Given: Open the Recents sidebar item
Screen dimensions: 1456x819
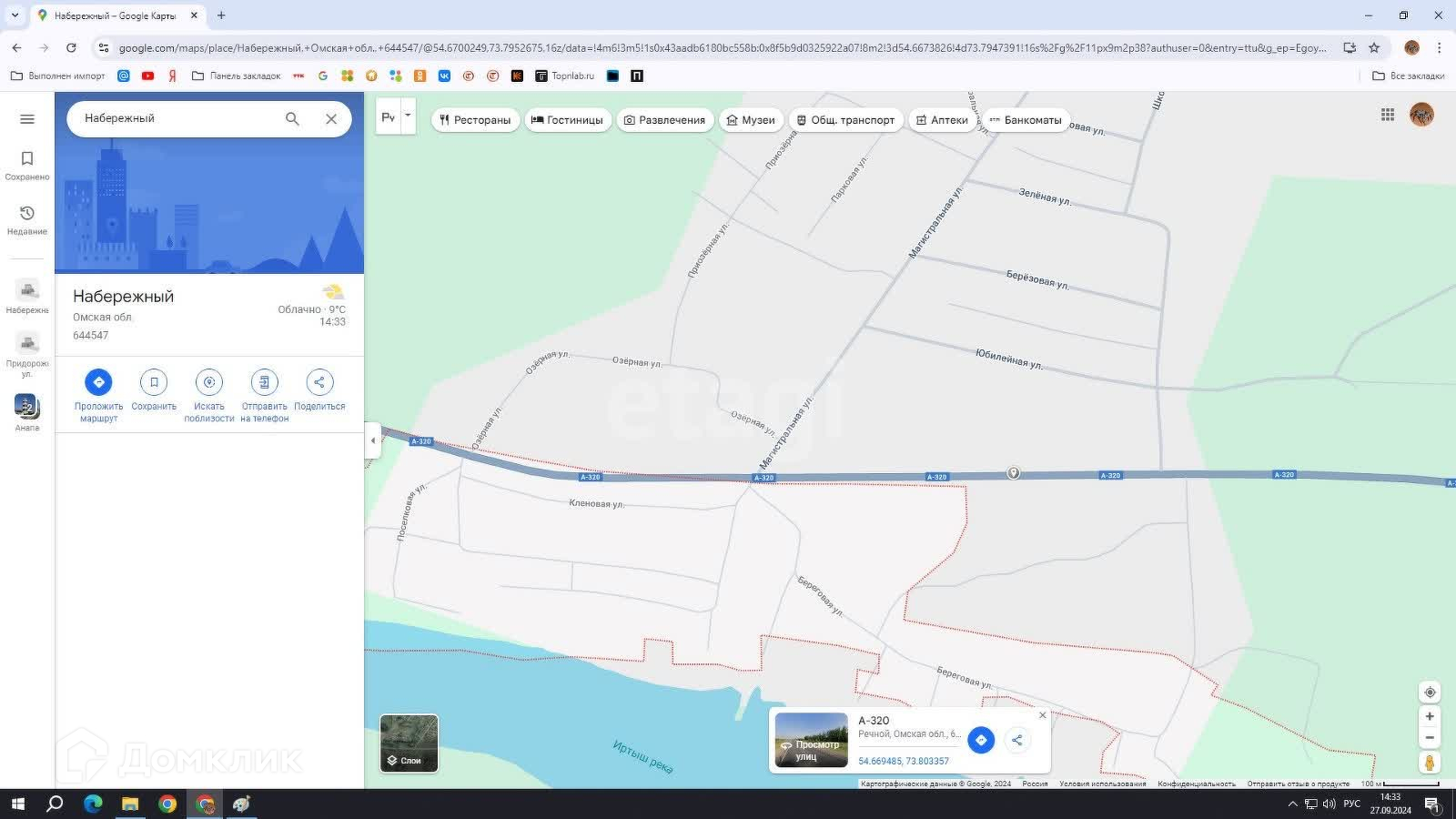Looking at the screenshot, I should pos(27,219).
